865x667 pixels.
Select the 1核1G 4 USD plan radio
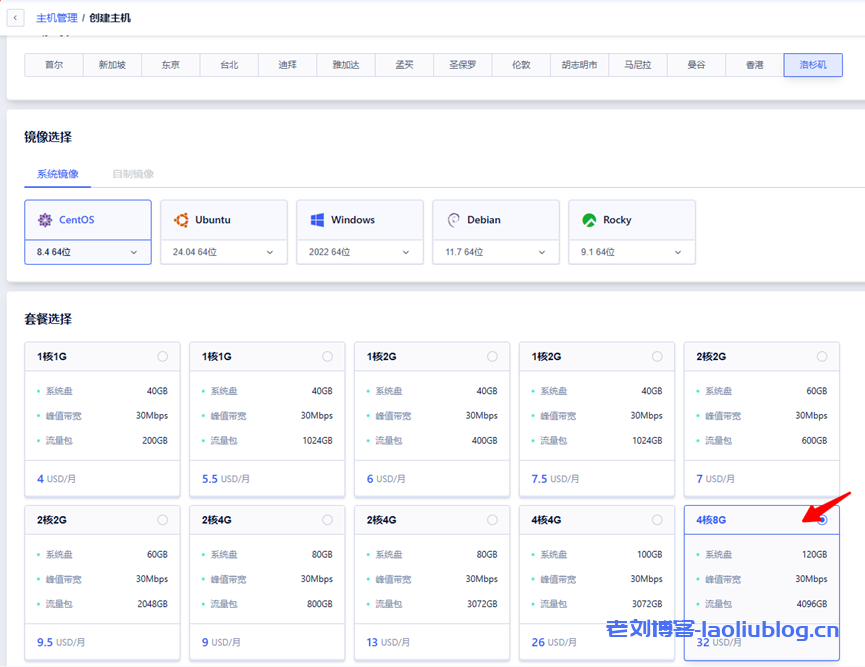coord(161,355)
